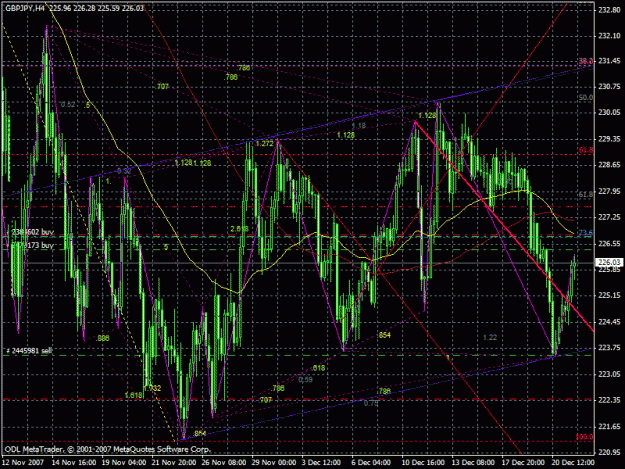The width and height of the screenshot is (625, 469).
Task: Click price axis label 230.05
Action: click(x=609, y=113)
